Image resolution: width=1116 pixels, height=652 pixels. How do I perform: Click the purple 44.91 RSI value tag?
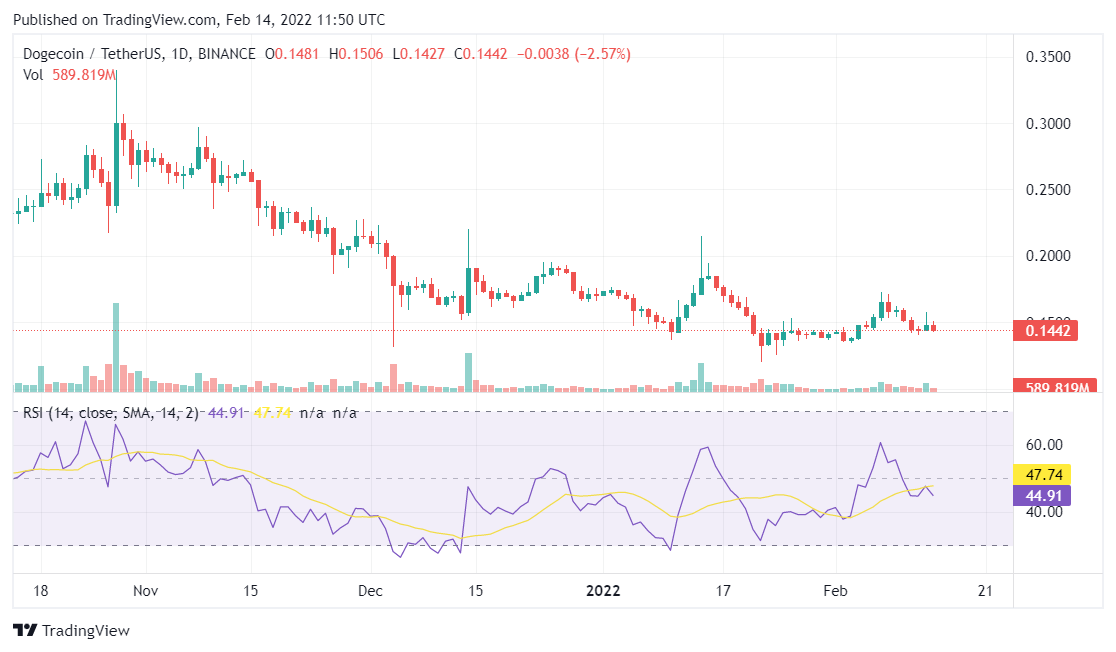(x=1043, y=495)
